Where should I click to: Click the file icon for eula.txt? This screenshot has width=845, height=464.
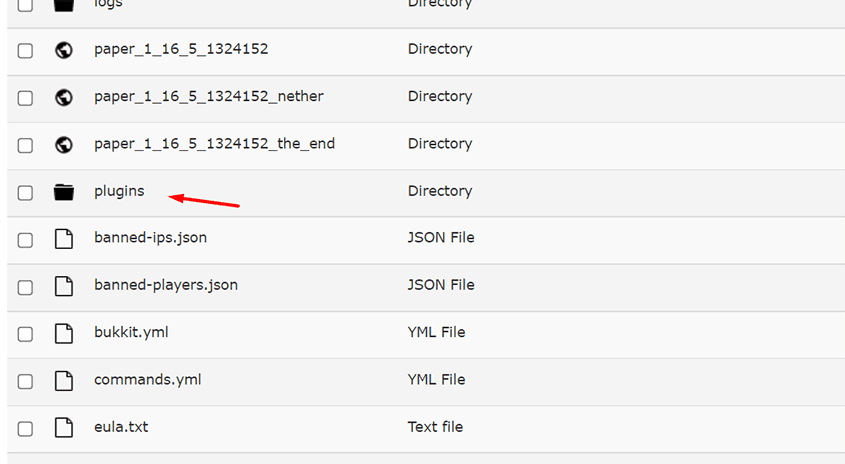(64, 428)
